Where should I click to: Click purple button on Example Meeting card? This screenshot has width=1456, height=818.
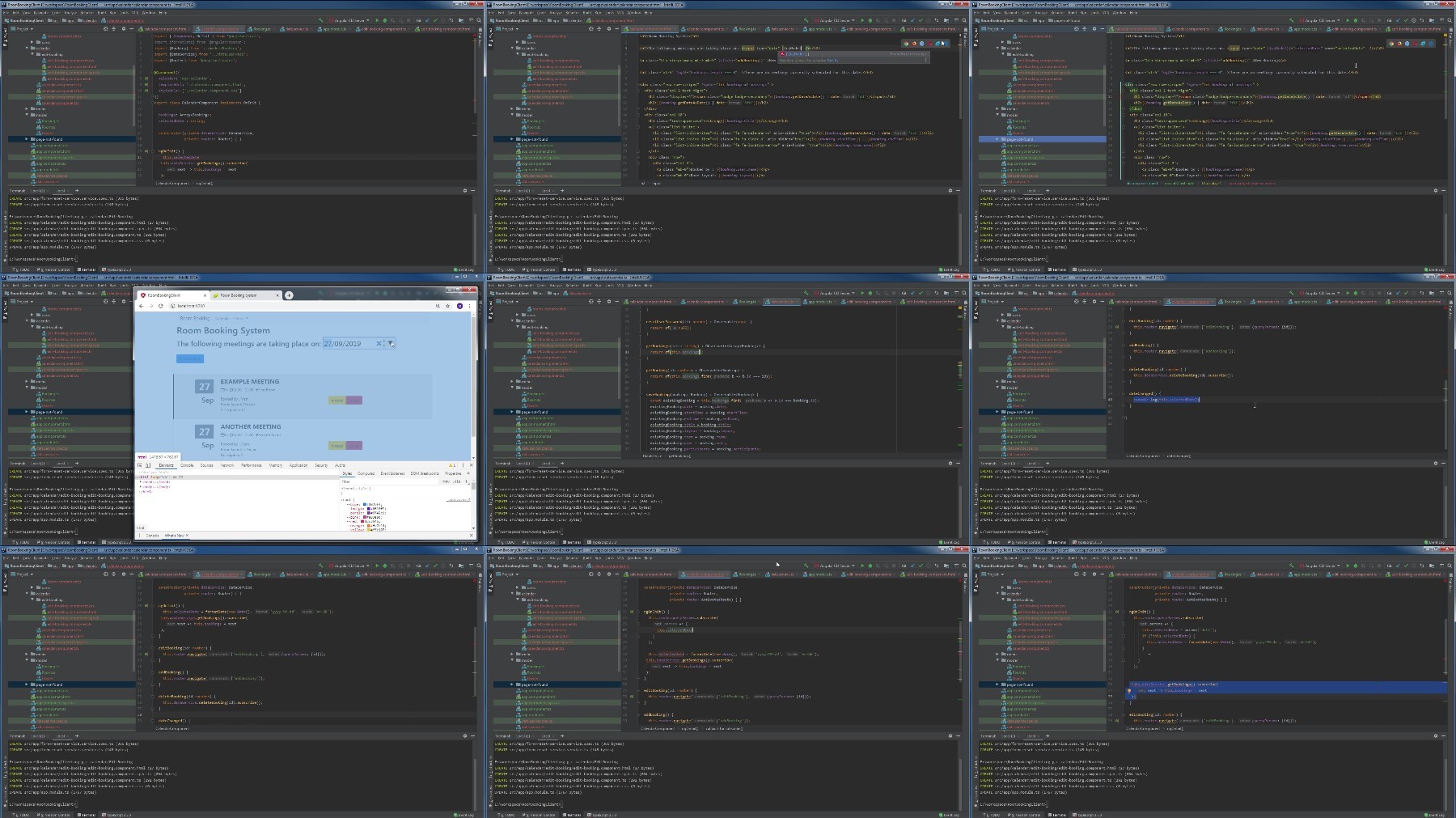tap(353, 400)
